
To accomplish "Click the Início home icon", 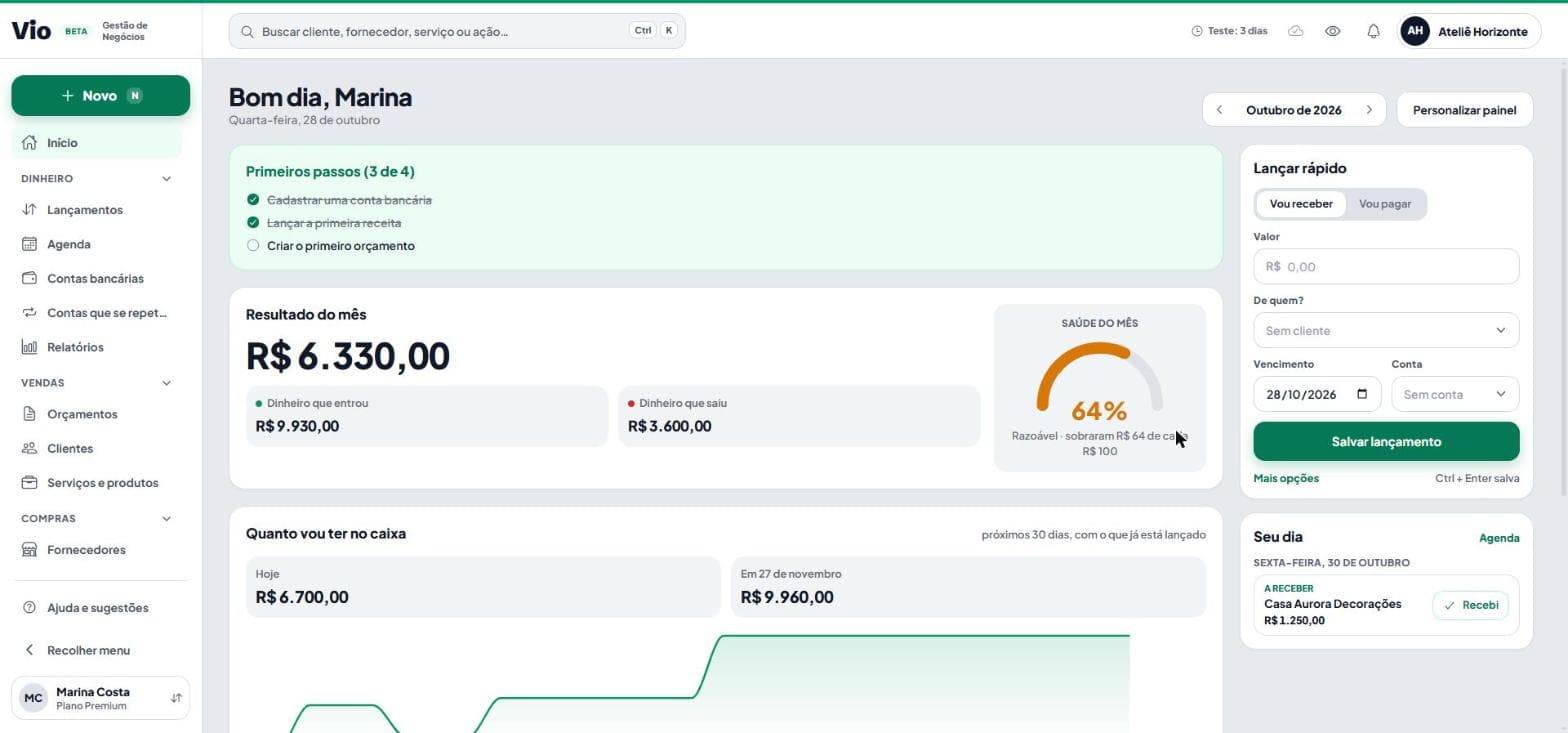I will point(29,142).
